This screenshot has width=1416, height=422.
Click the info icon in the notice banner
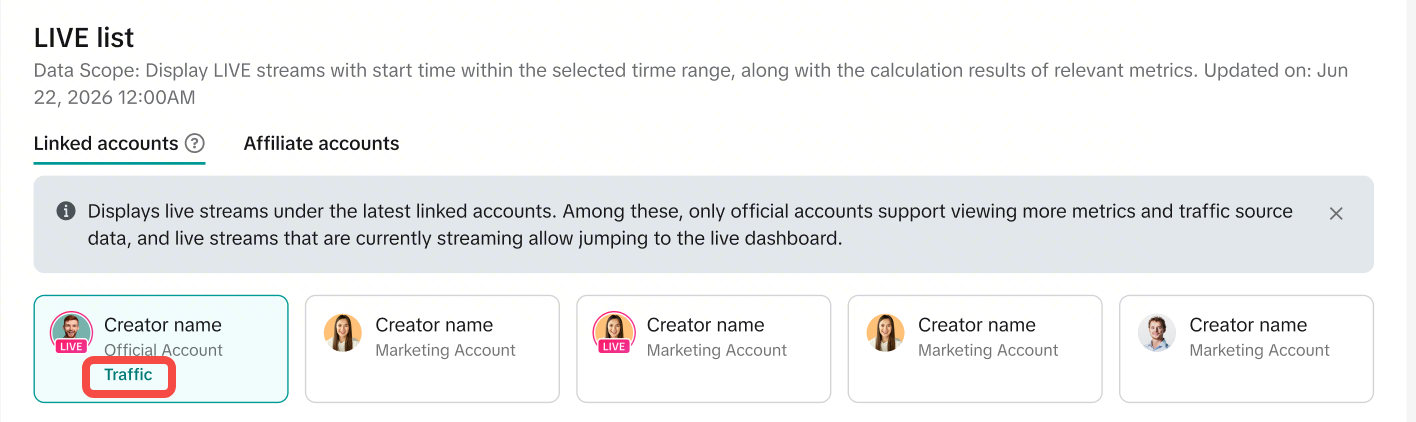pyautogui.click(x=66, y=211)
